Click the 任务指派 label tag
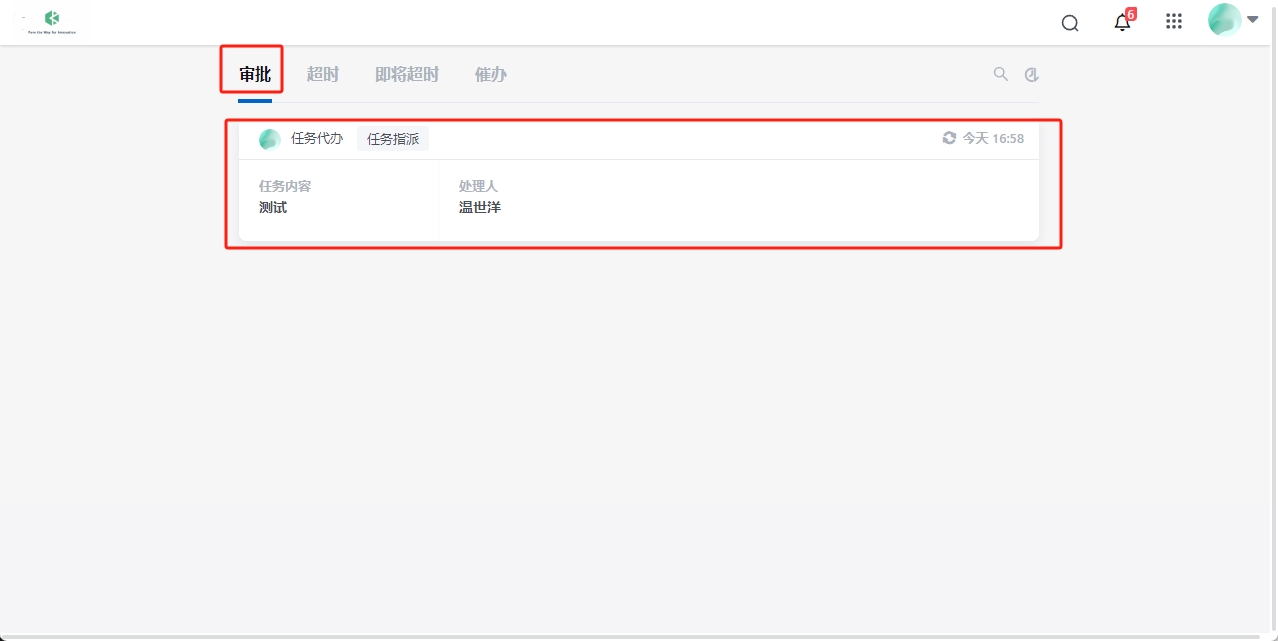Viewport: 1278px width, 641px height. pos(394,138)
